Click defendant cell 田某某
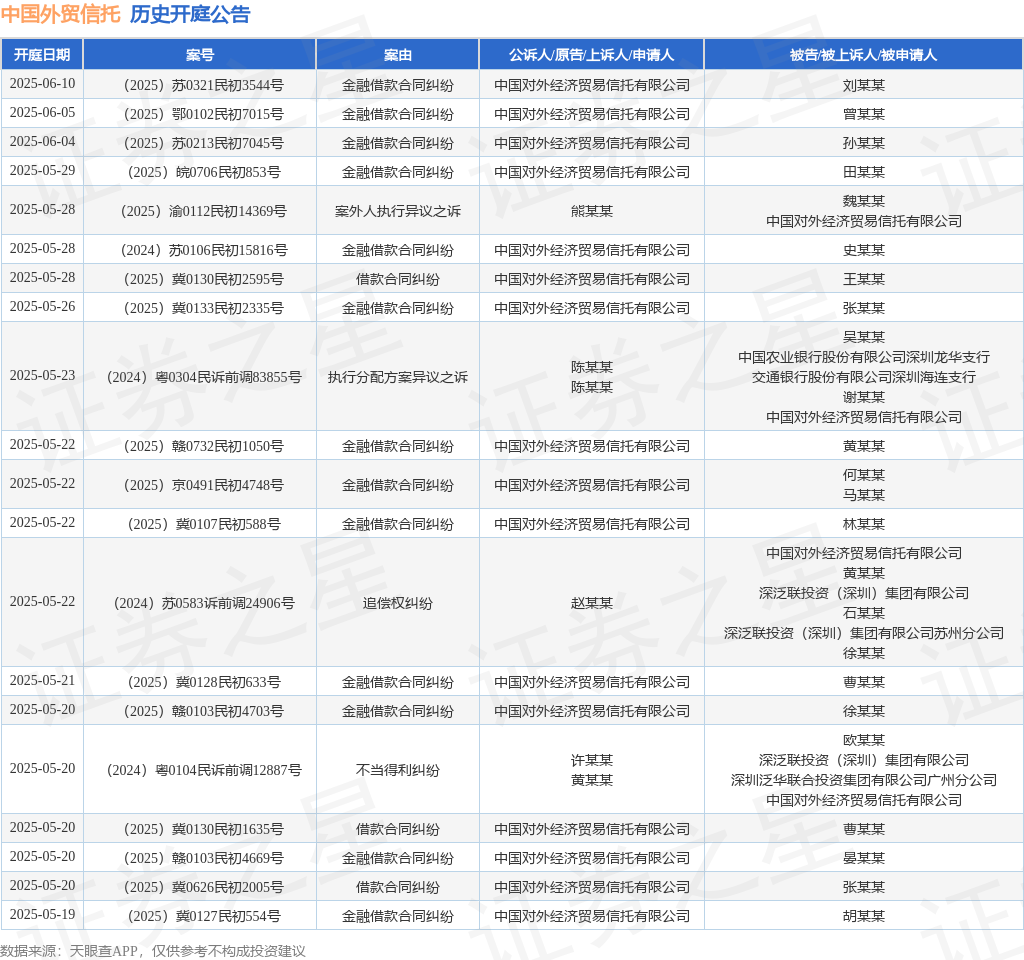1024x960 pixels. point(863,172)
